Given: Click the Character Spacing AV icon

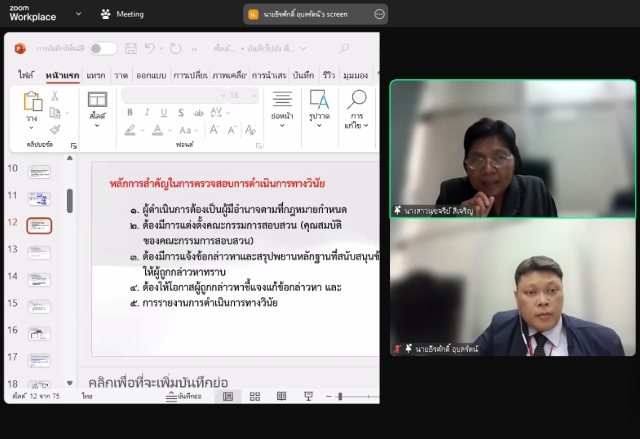Looking at the screenshot, I should 216,112.
